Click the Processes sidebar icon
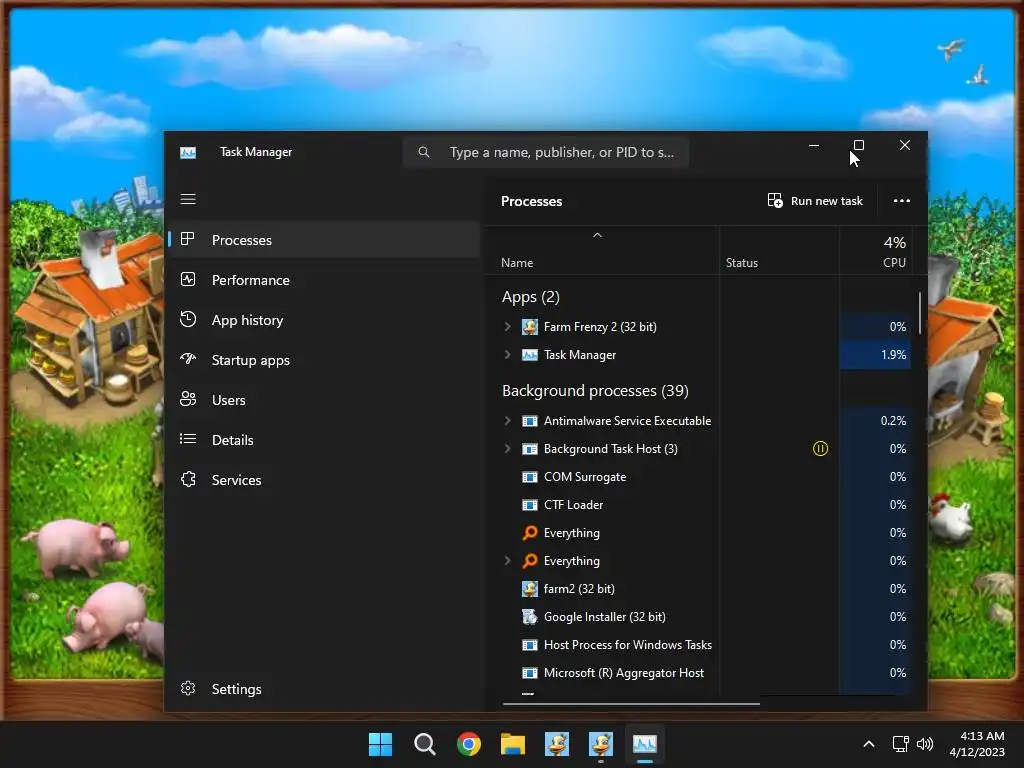Viewport: 1024px width, 768px height. pyautogui.click(x=187, y=239)
